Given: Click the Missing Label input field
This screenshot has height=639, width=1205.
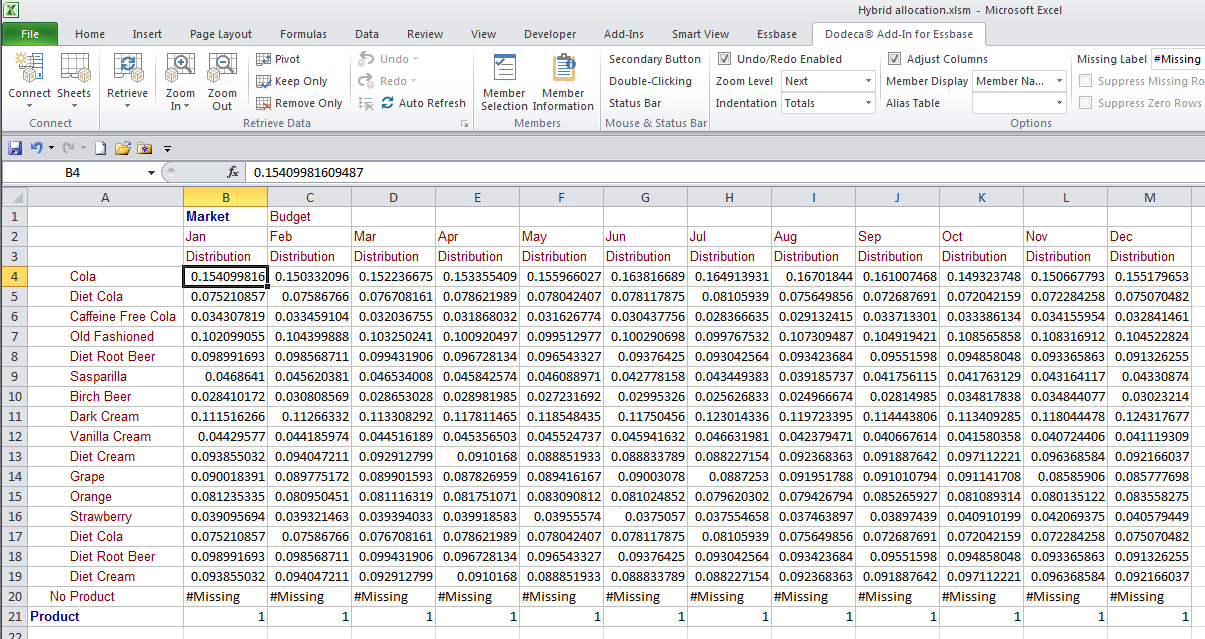Looking at the screenshot, I should (1178, 59).
